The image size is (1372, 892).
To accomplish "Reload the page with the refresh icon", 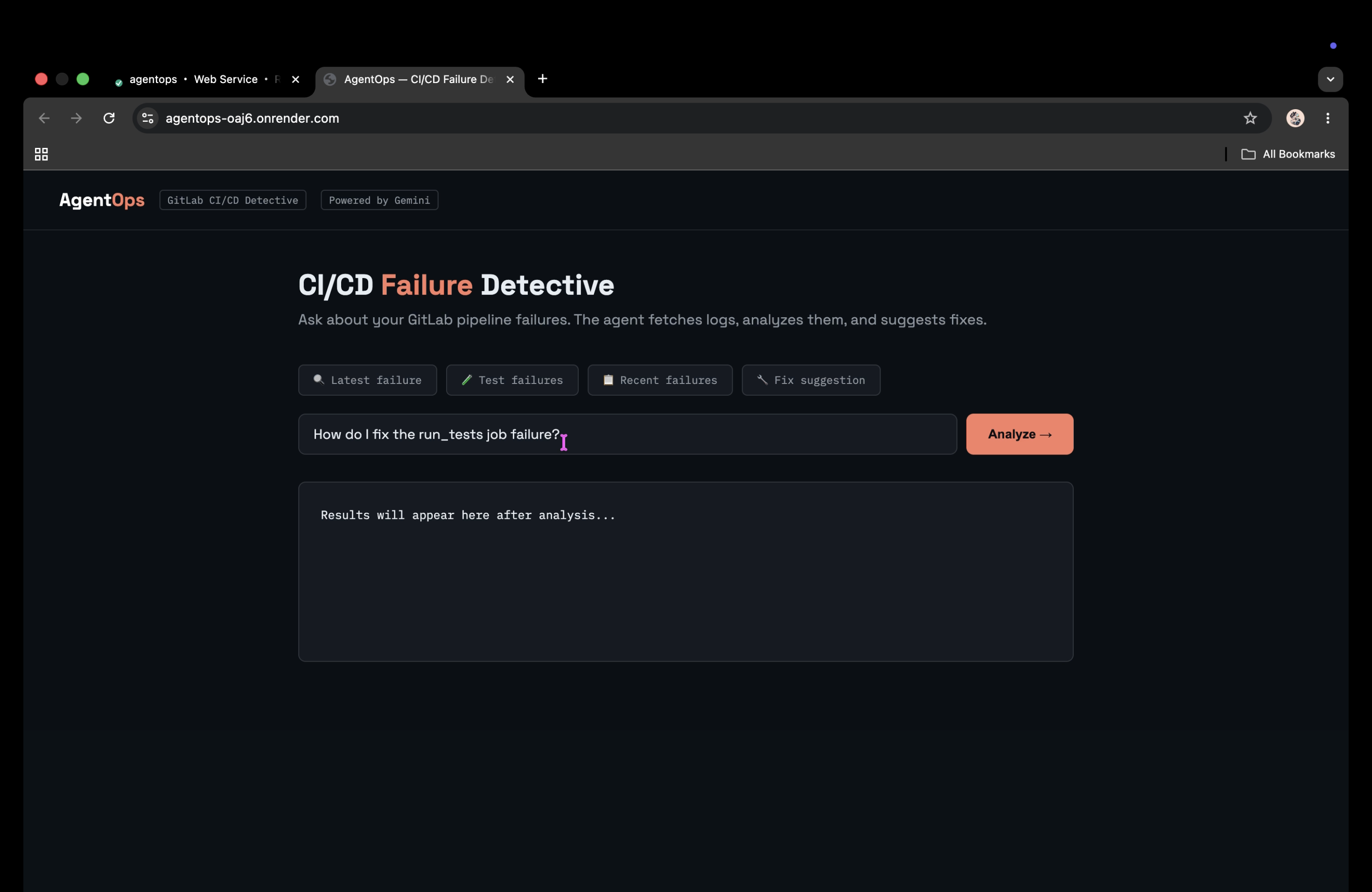I will click(x=109, y=118).
